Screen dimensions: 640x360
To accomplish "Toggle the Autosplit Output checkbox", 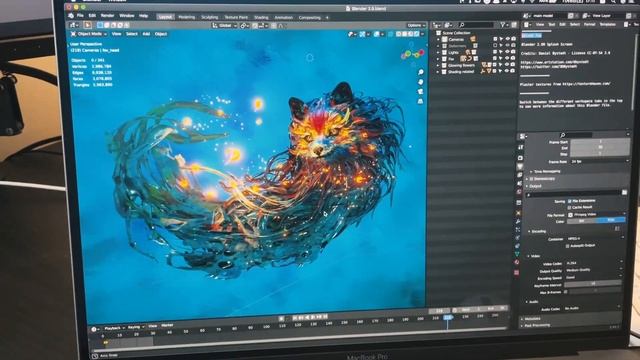I will [567, 246].
